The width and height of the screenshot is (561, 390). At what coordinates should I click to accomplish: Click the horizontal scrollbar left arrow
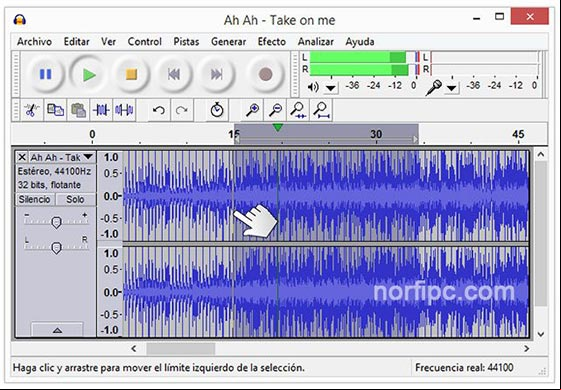pyautogui.click(x=134, y=348)
